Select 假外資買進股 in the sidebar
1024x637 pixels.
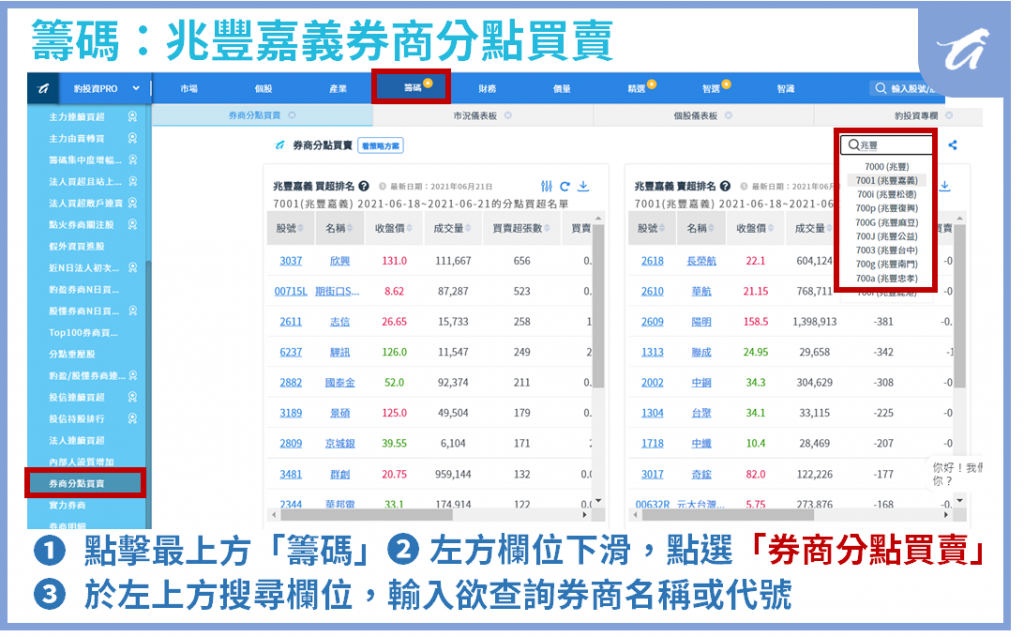76,246
